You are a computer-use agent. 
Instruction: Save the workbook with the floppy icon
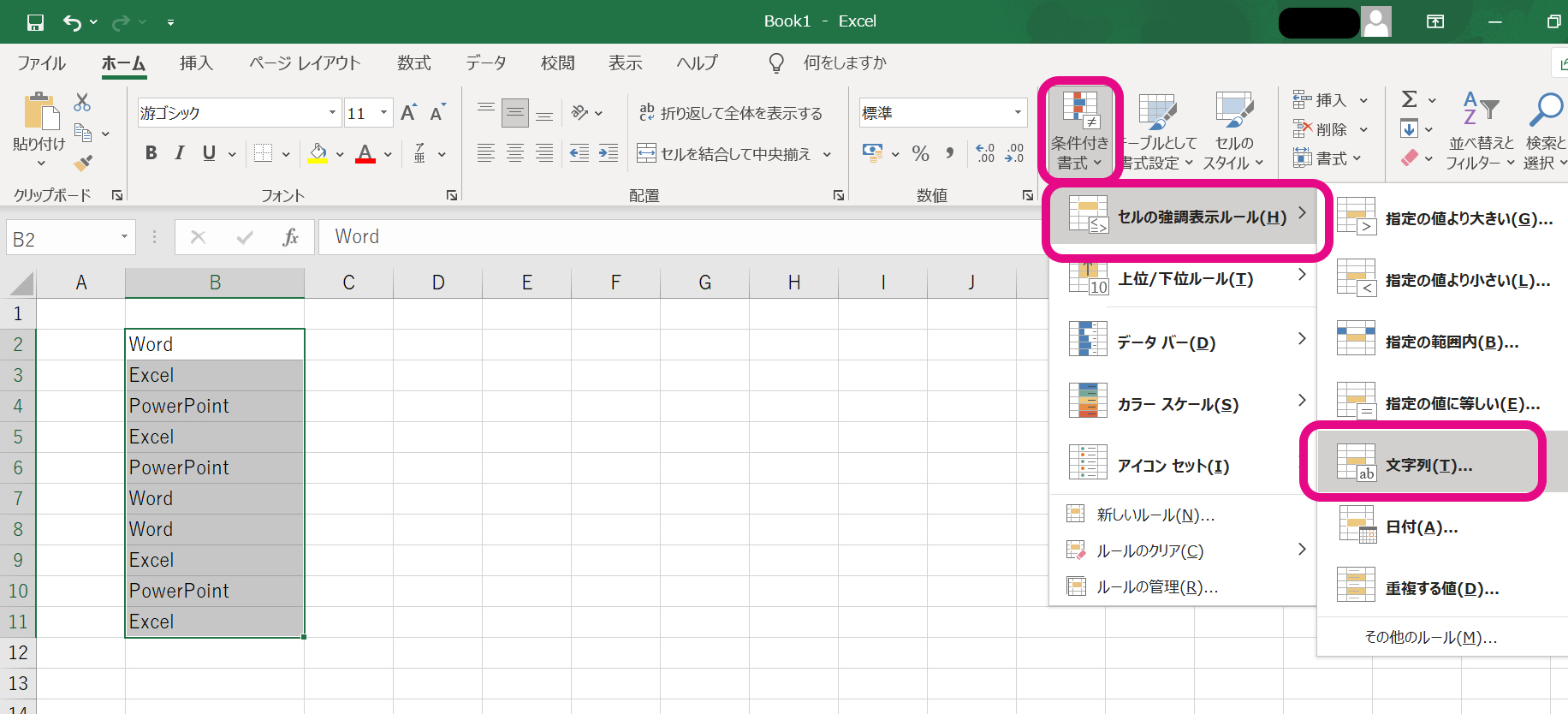35,22
